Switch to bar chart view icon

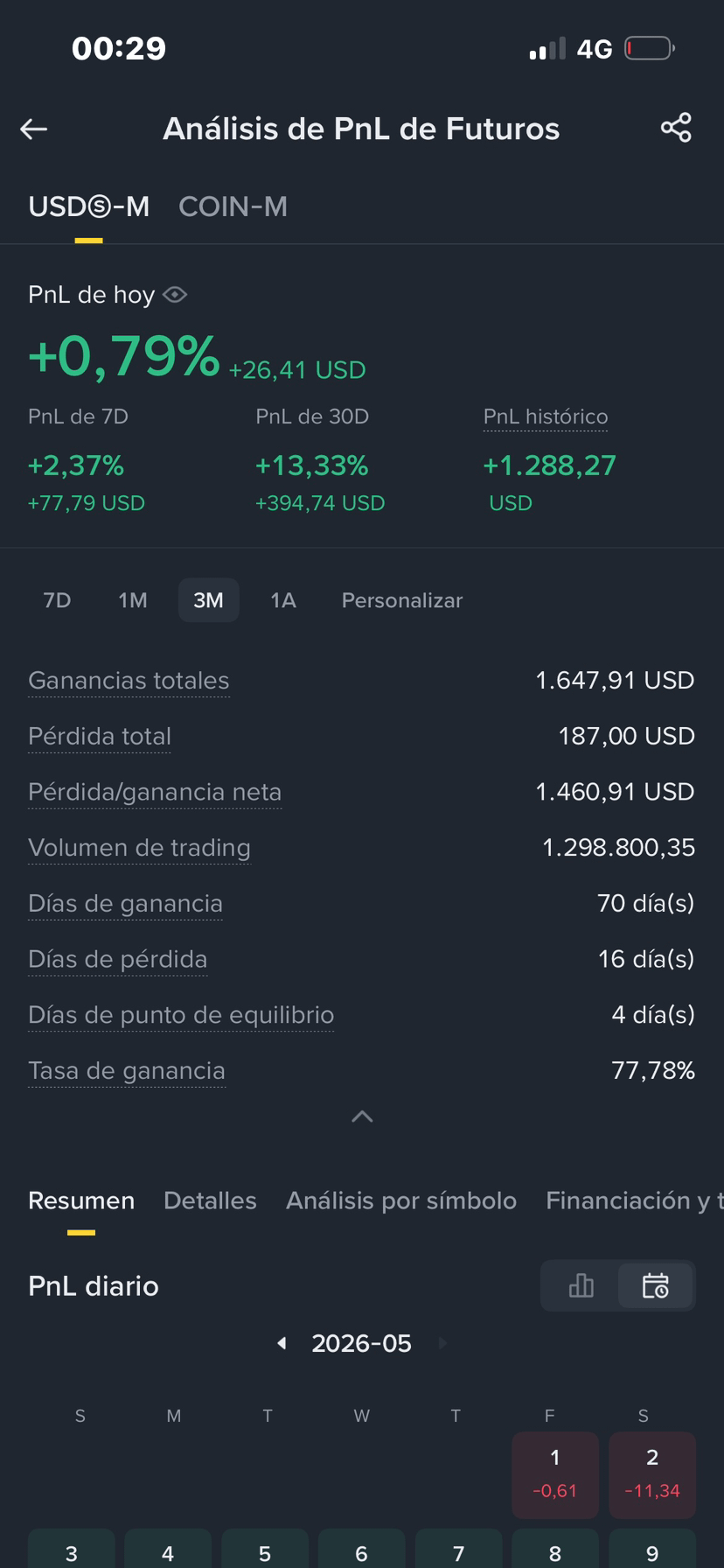pyautogui.click(x=581, y=1285)
